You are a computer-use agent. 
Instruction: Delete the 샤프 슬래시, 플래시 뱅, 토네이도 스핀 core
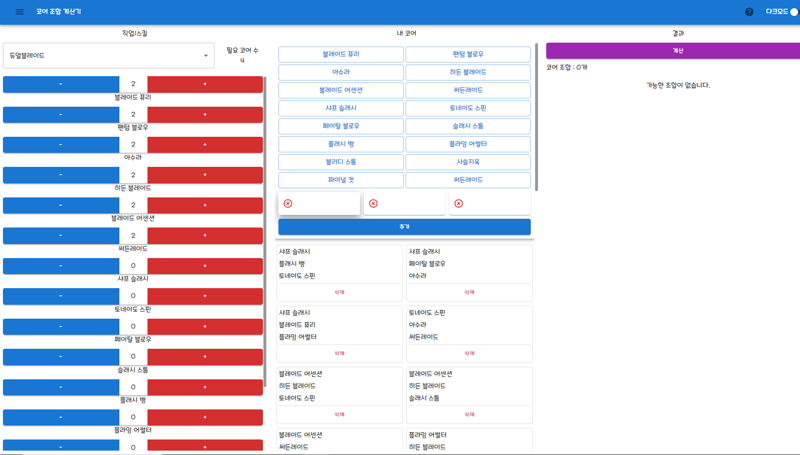[x=339, y=292]
